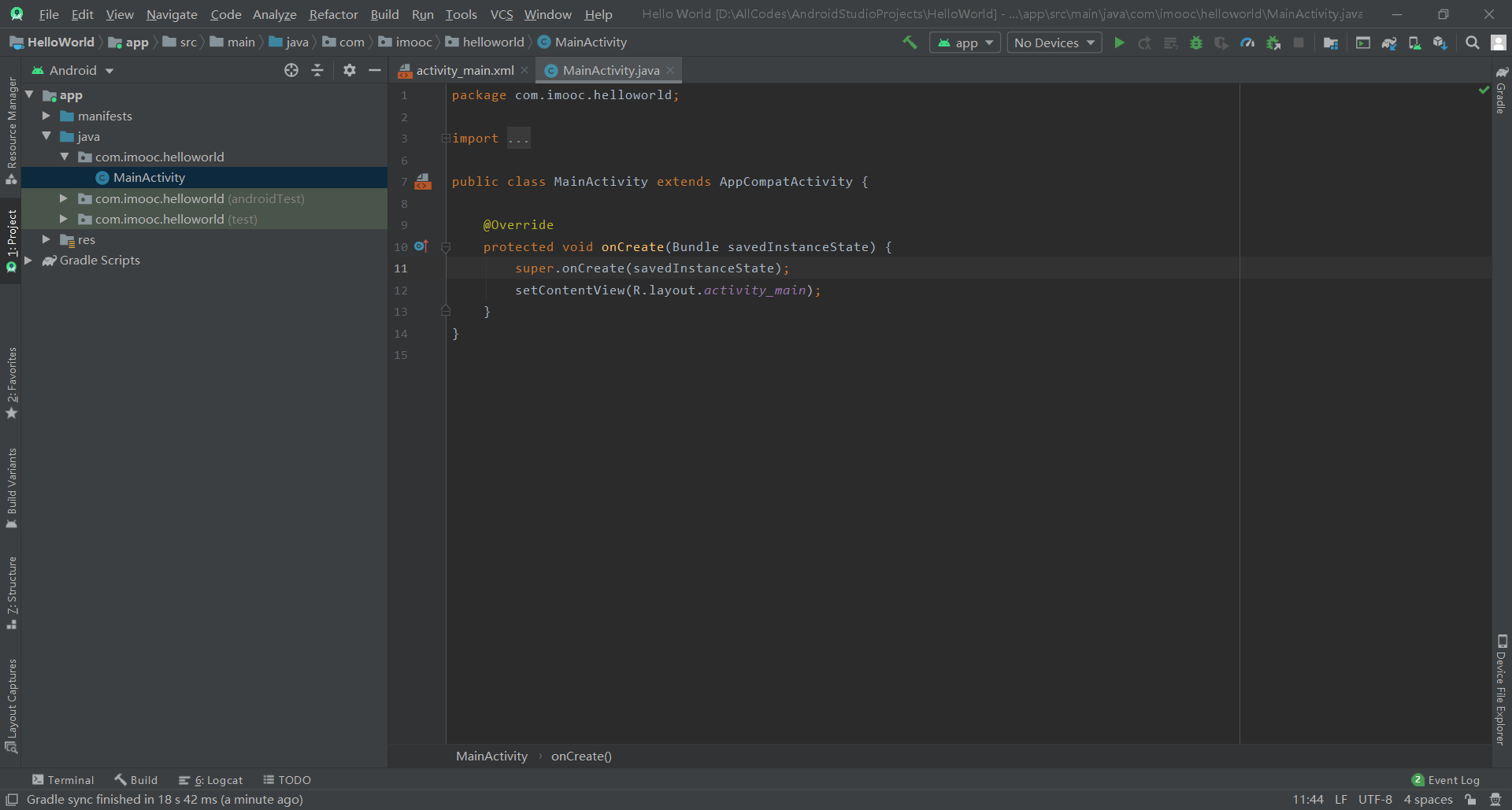Expand Gradle Scripts node

(28, 260)
